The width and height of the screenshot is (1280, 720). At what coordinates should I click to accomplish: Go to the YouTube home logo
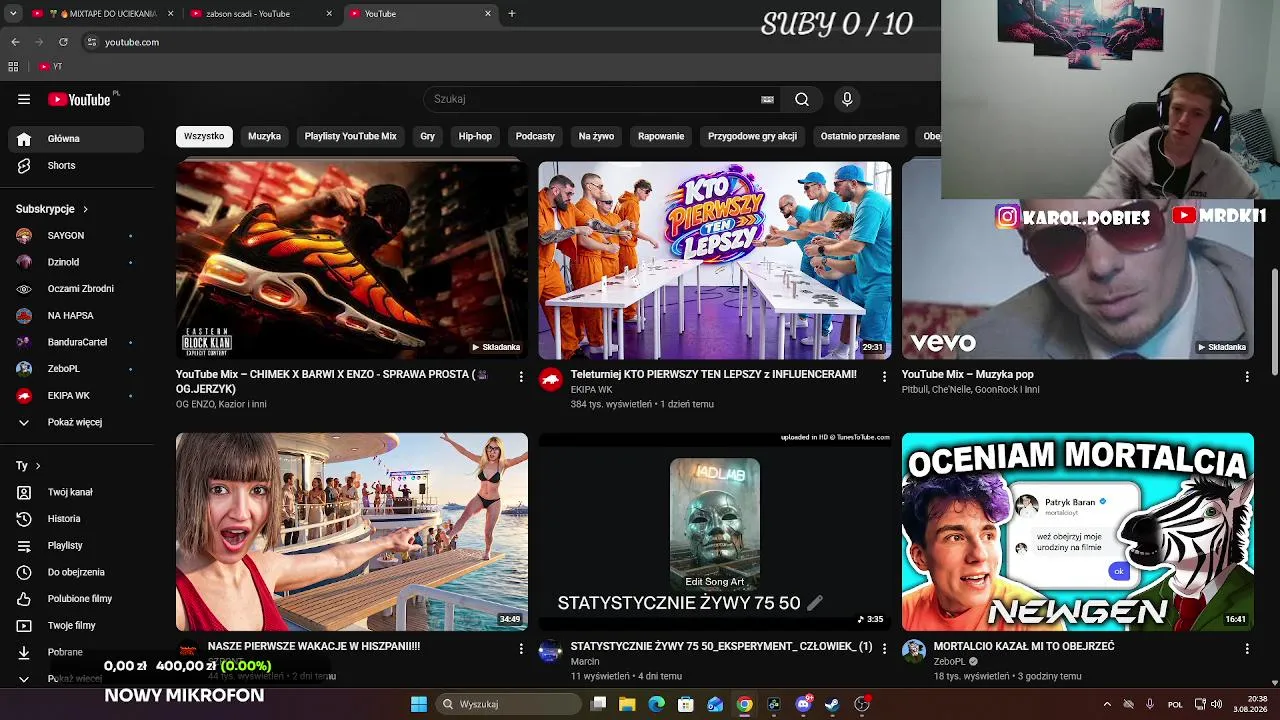[x=79, y=99]
